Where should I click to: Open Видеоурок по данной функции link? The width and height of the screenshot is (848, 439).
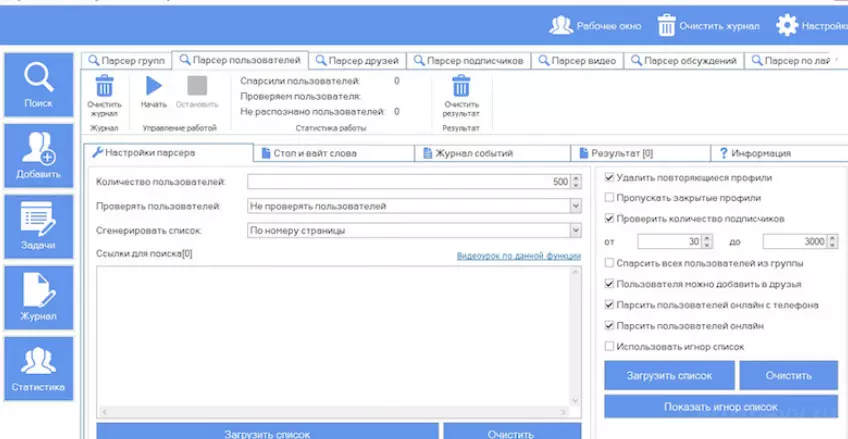519,256
